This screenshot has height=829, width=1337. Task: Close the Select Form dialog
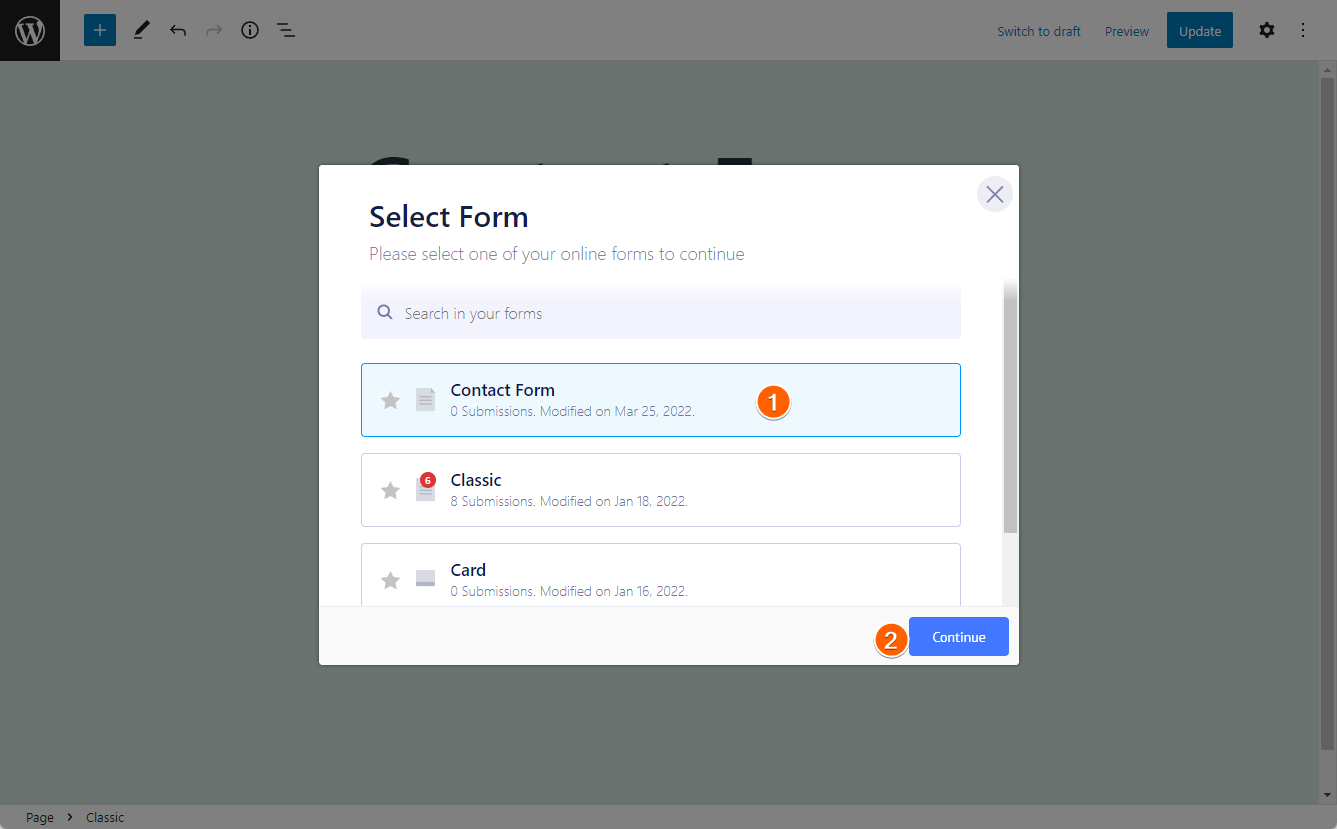tap(994, 194)
